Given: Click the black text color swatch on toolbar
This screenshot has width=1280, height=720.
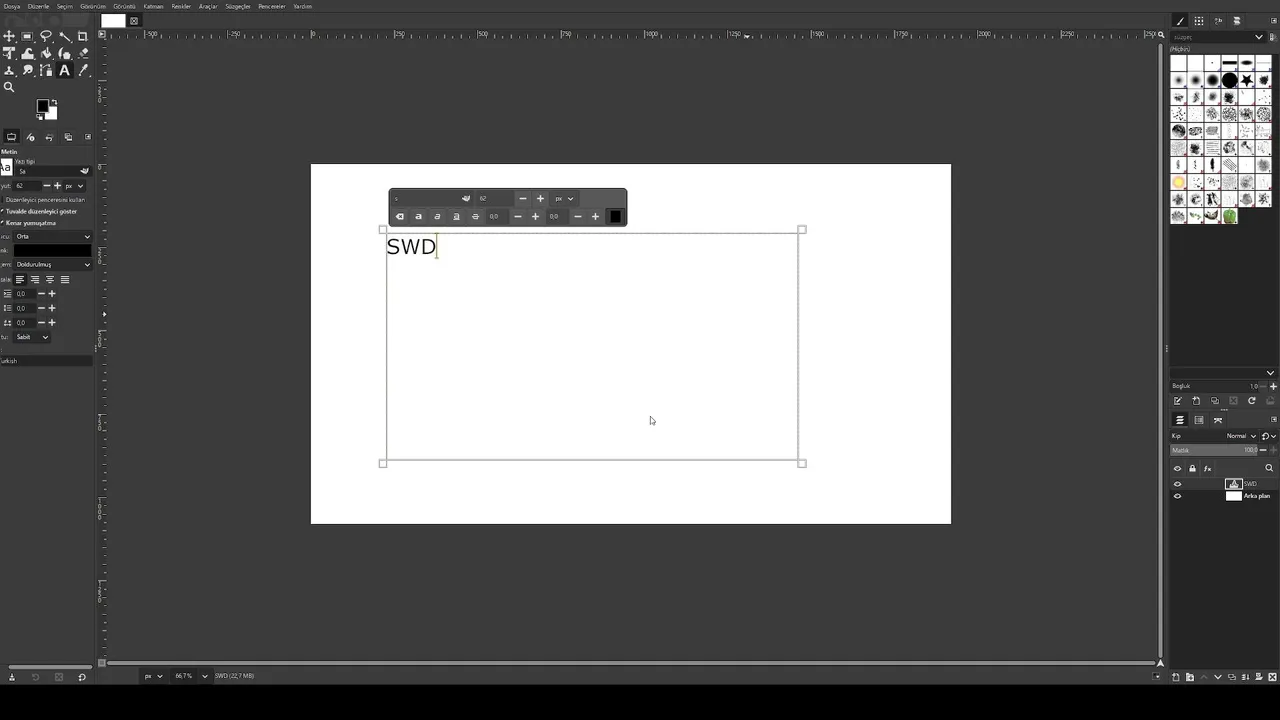Looking at the screenshot, I should pos(614,216).
